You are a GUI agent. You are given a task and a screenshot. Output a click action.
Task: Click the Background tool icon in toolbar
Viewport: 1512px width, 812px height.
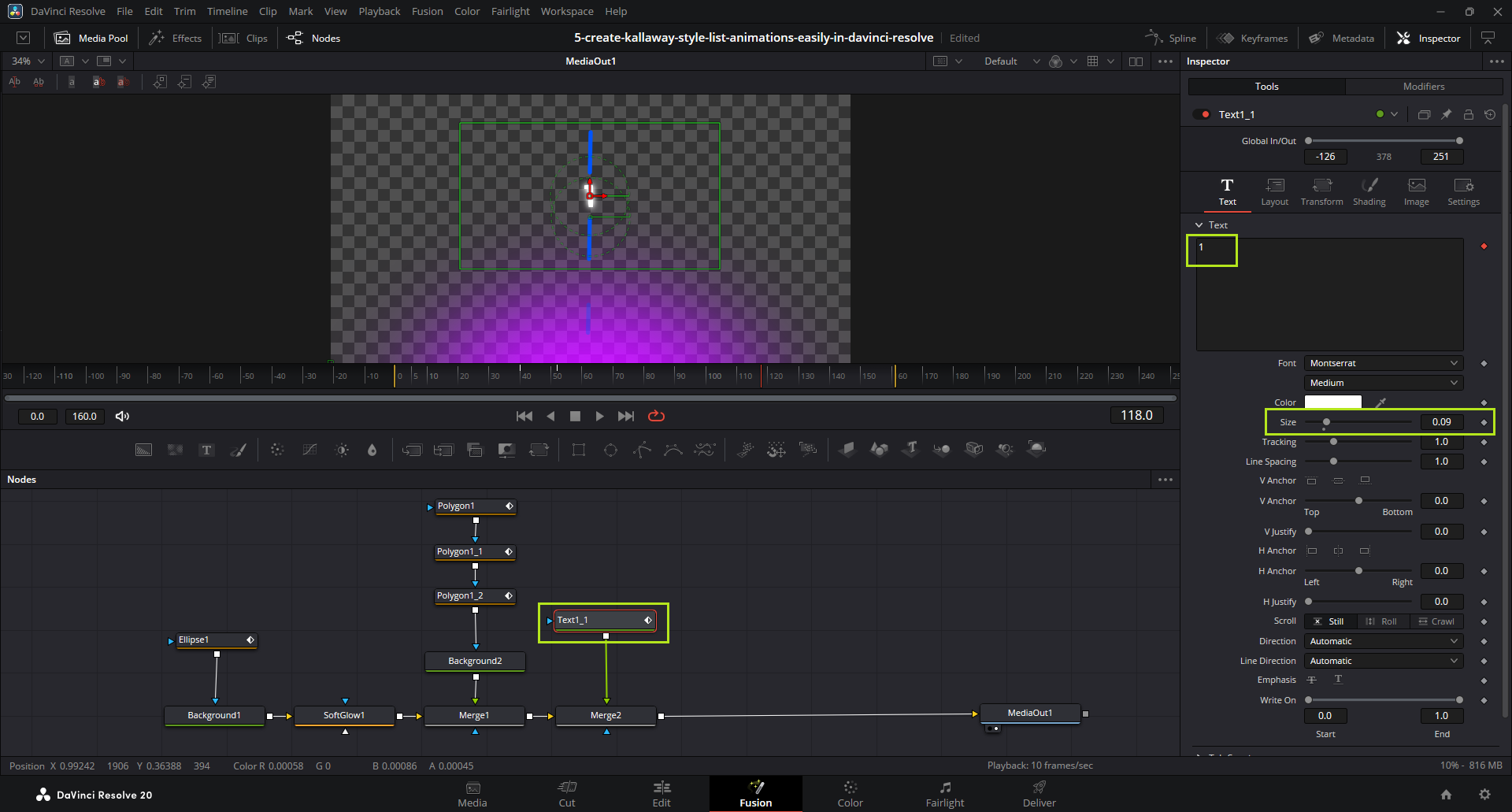point(143,450)
